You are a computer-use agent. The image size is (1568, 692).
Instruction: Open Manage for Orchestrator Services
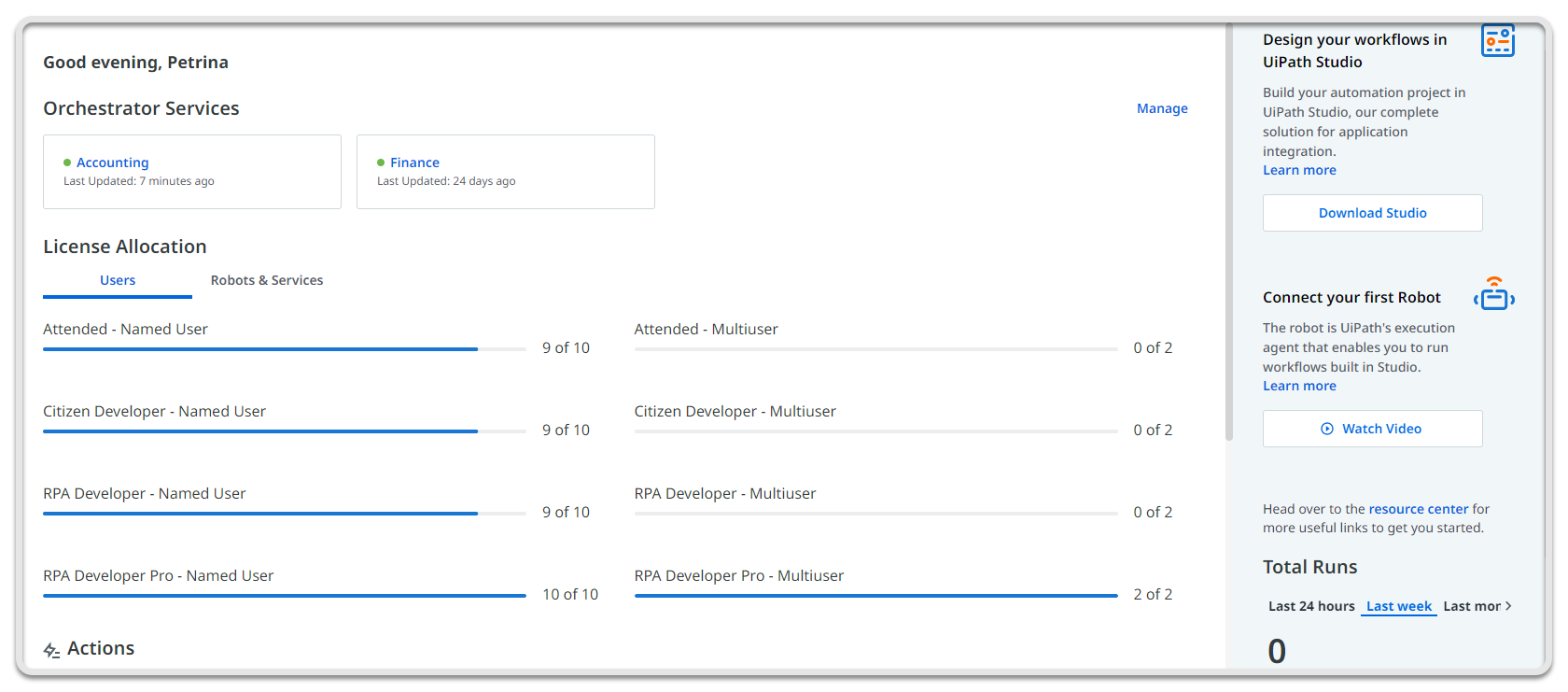click(x=1162, y=108)
